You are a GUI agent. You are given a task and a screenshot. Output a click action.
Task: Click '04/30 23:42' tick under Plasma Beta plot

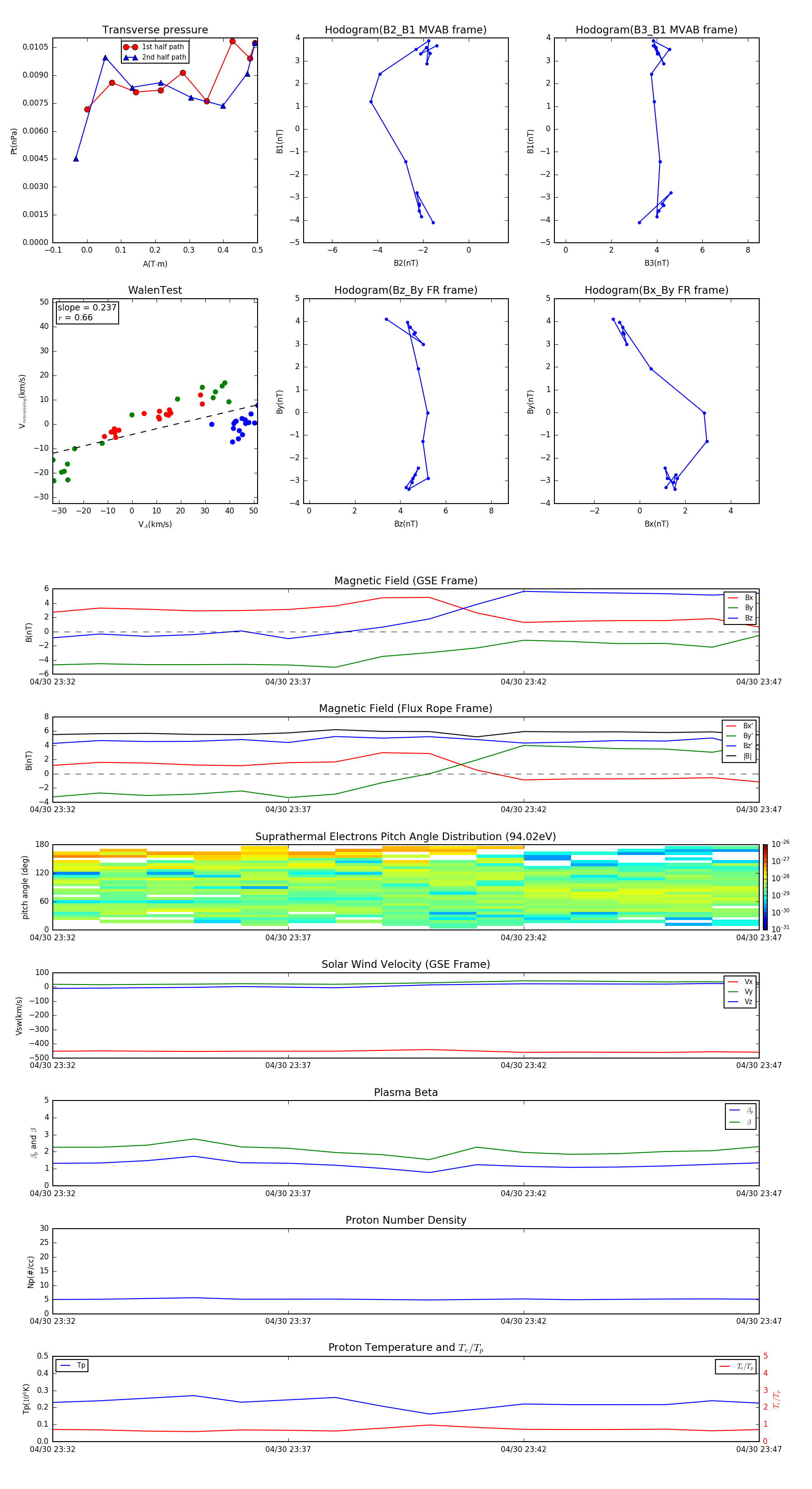tap(524, 1193)
